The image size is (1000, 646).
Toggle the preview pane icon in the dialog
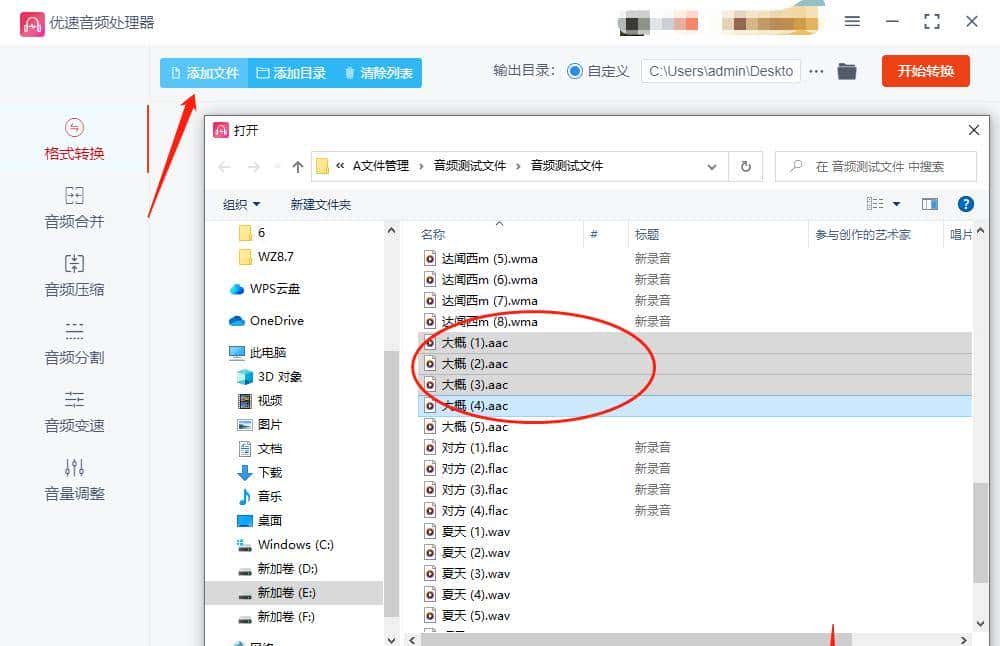point(929,204)
